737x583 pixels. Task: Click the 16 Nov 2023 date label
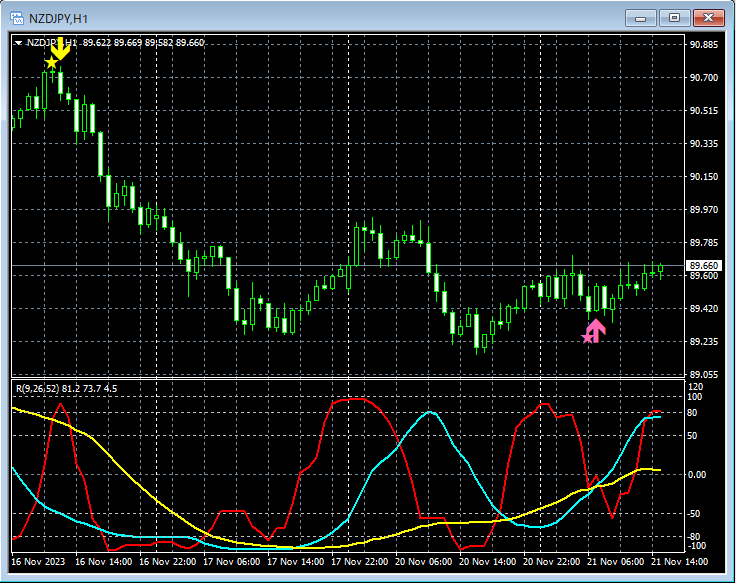point(36,562)
